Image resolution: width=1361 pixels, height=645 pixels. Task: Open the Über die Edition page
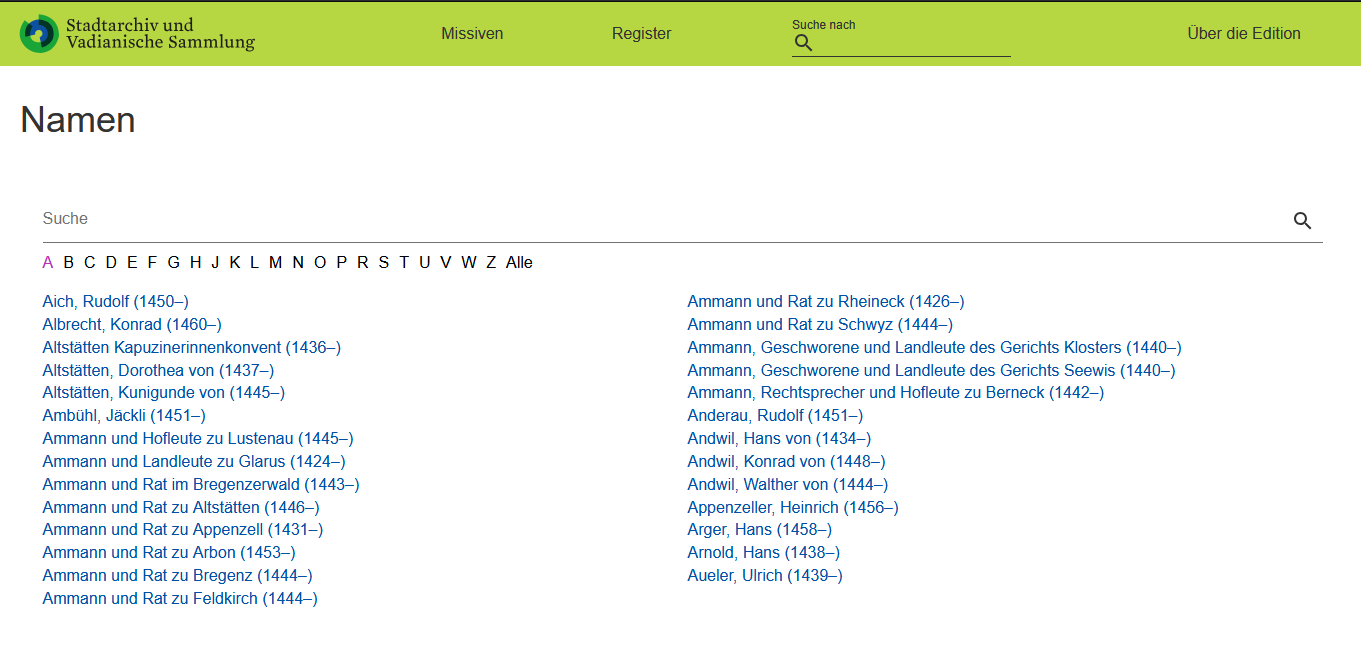tap(1244, 33)
